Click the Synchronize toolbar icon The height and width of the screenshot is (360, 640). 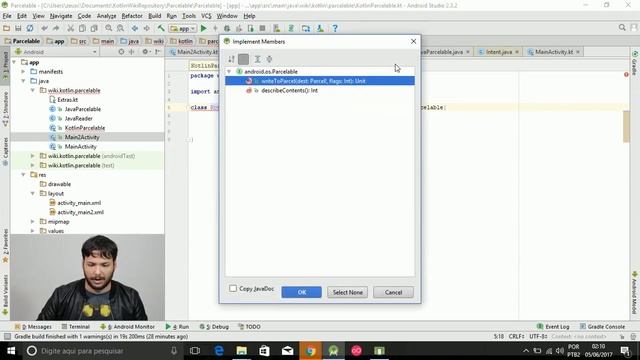[x=30, y=28]
